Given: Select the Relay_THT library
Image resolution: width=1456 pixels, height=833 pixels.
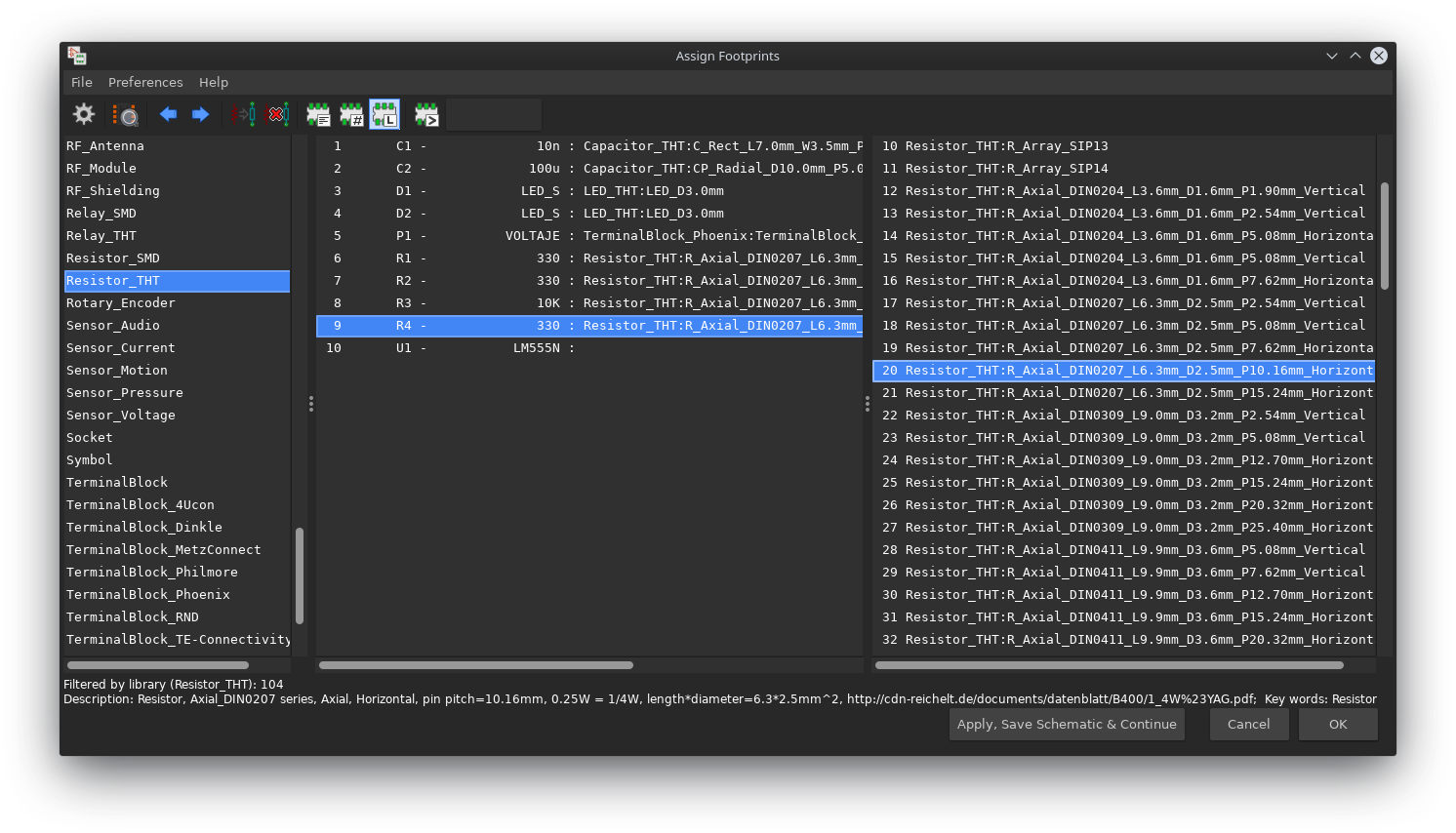Looking at the screenshot, I should pyautogui.click(x=177, y=235).
